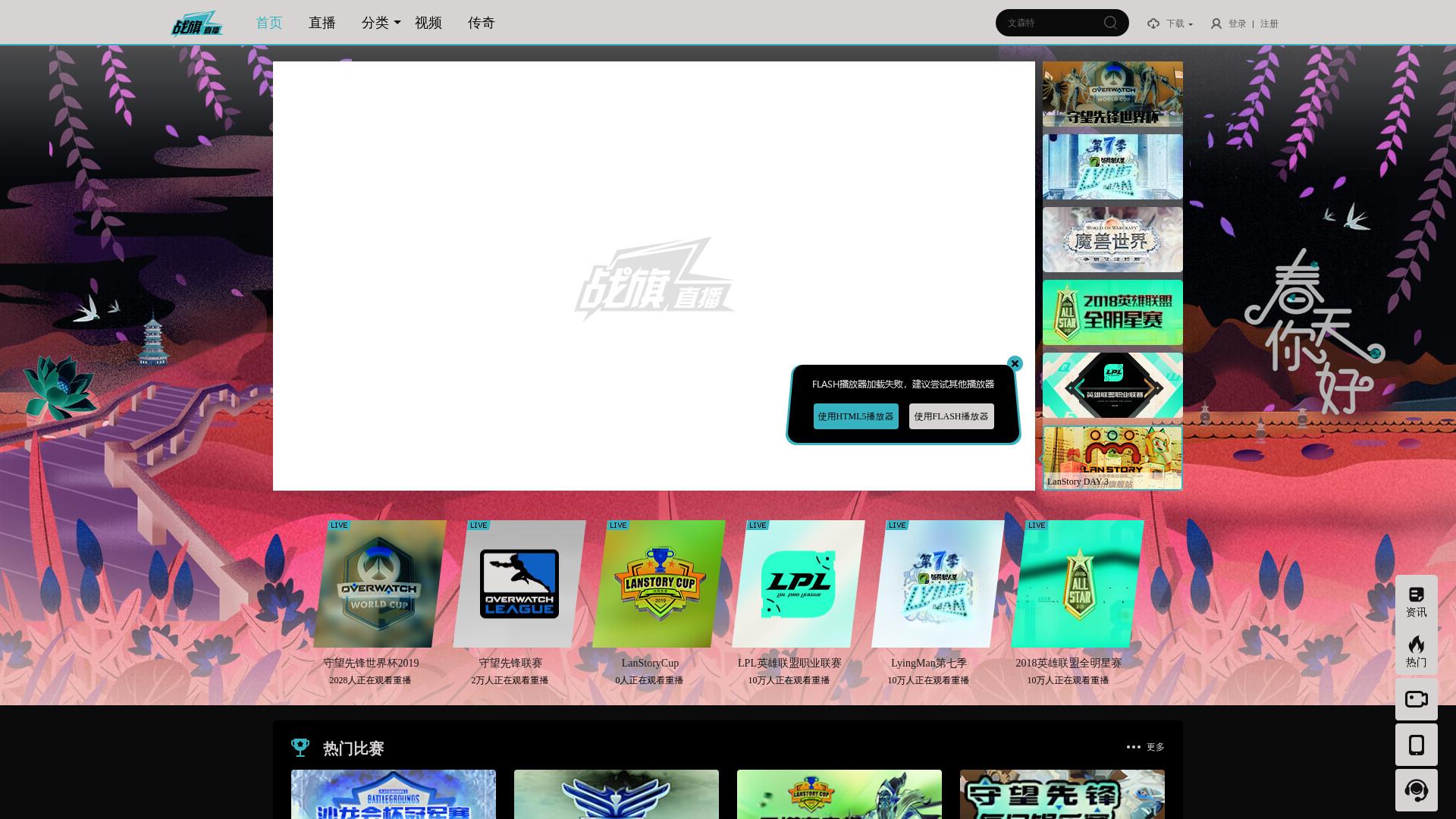
Task: Click LyingMan第七季 title text
Action: tap(929, 663)
